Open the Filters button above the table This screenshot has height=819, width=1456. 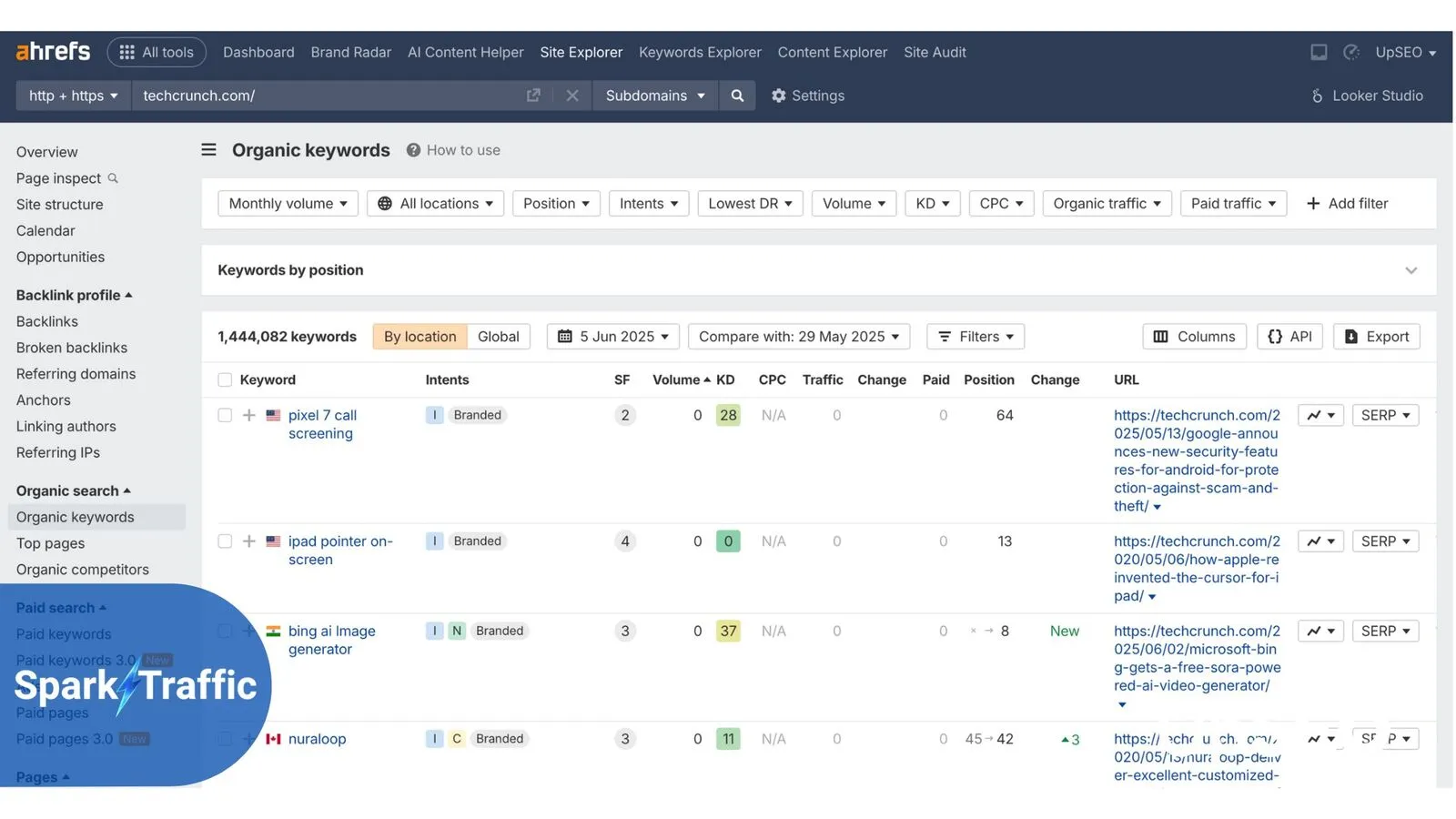[x=976, y=337]
